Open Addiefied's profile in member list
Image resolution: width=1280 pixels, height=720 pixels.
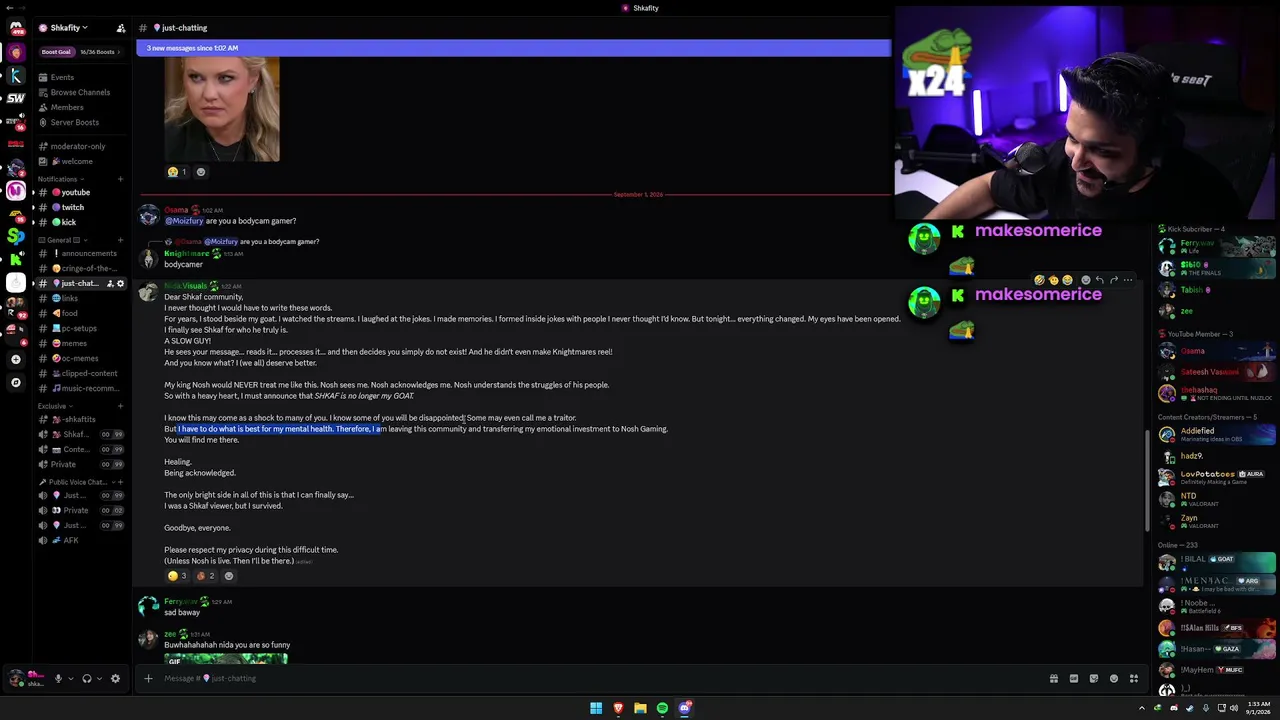tap(1216, 434)
